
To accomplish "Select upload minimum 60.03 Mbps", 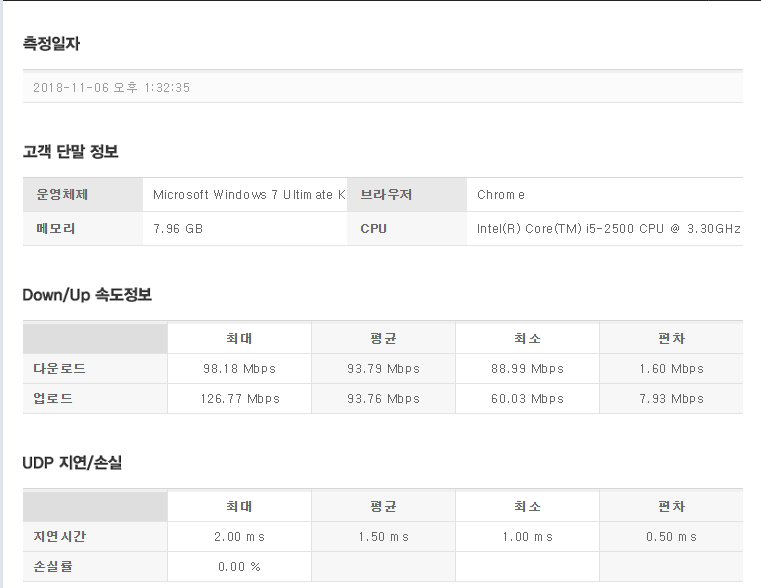I will (527, 399).
